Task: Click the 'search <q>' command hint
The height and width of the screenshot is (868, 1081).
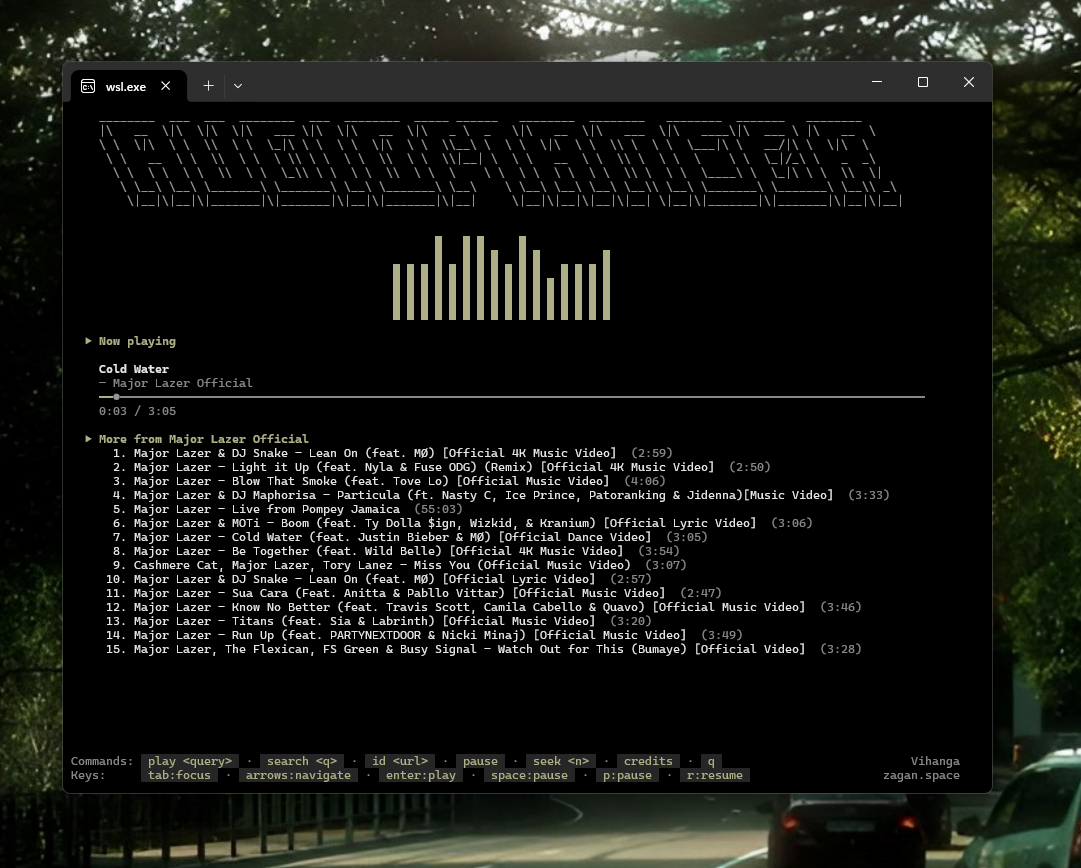Action: [302, 761]
